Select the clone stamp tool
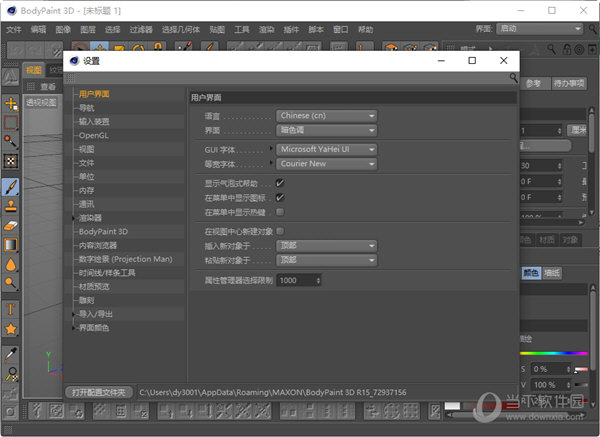Screen dimensions: 600x437 coord(11,206)
